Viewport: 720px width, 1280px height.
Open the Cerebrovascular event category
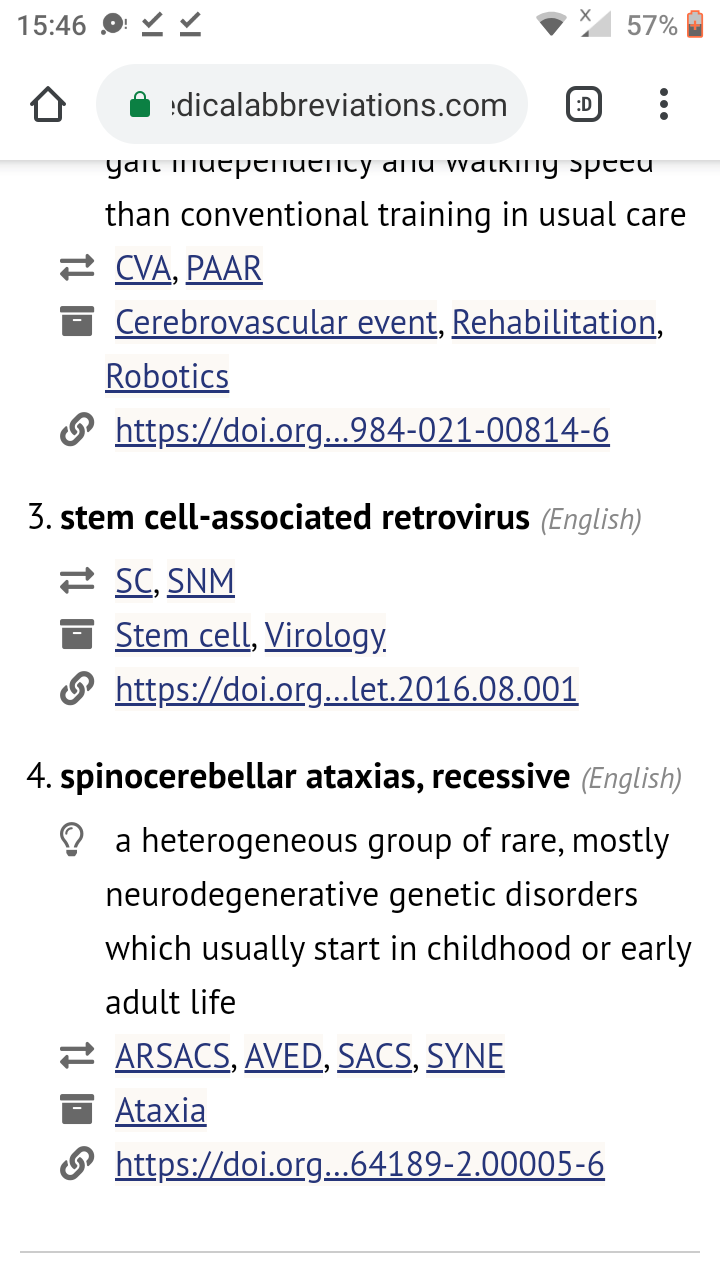[x=276, y=322]
